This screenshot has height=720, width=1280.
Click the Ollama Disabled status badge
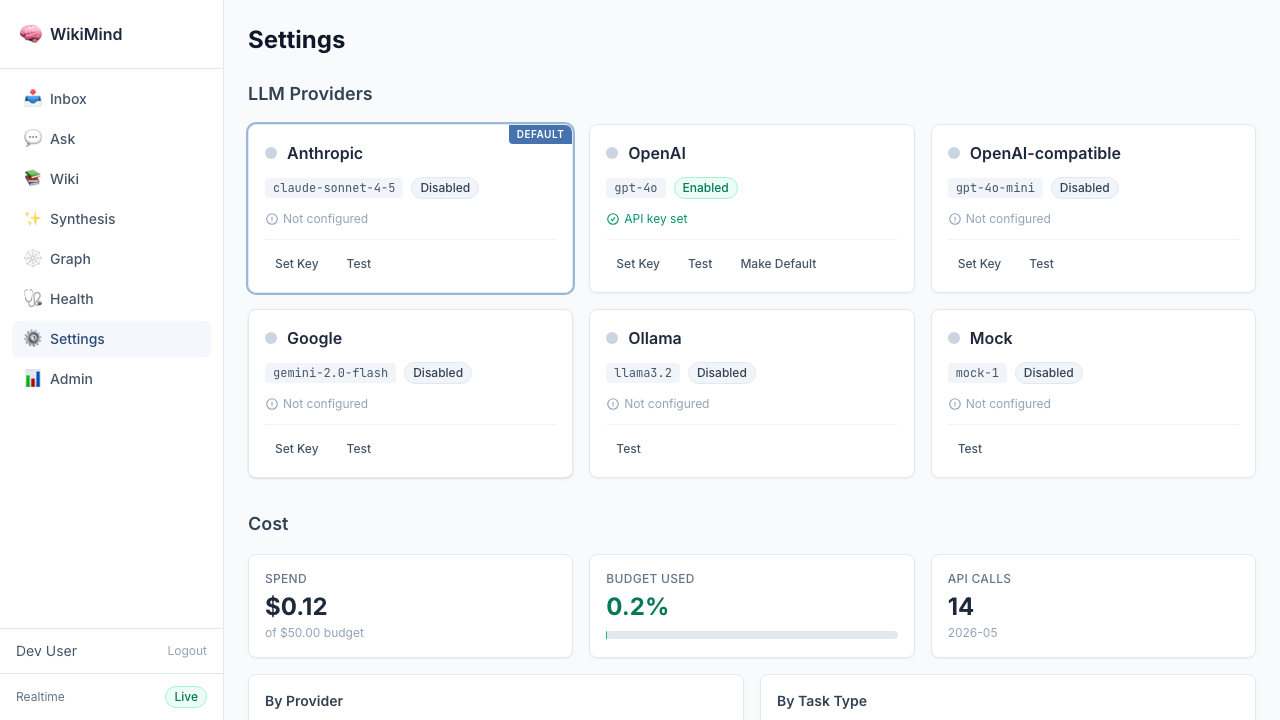722,373
